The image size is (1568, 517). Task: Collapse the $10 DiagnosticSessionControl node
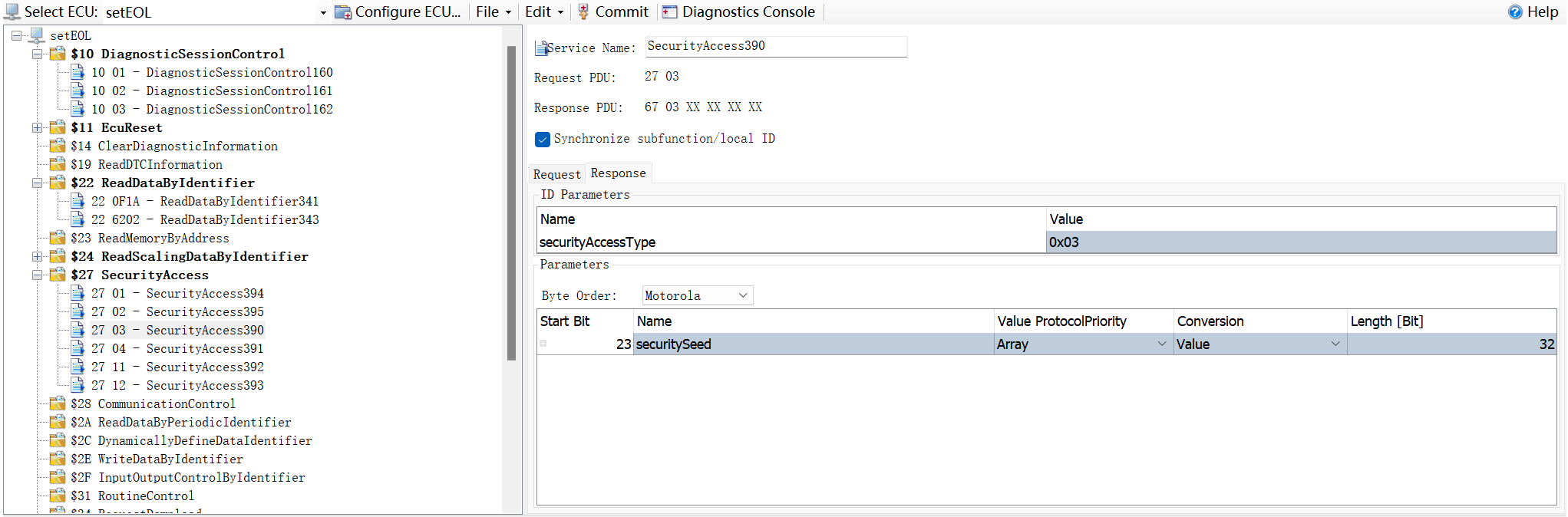[37, 54]
